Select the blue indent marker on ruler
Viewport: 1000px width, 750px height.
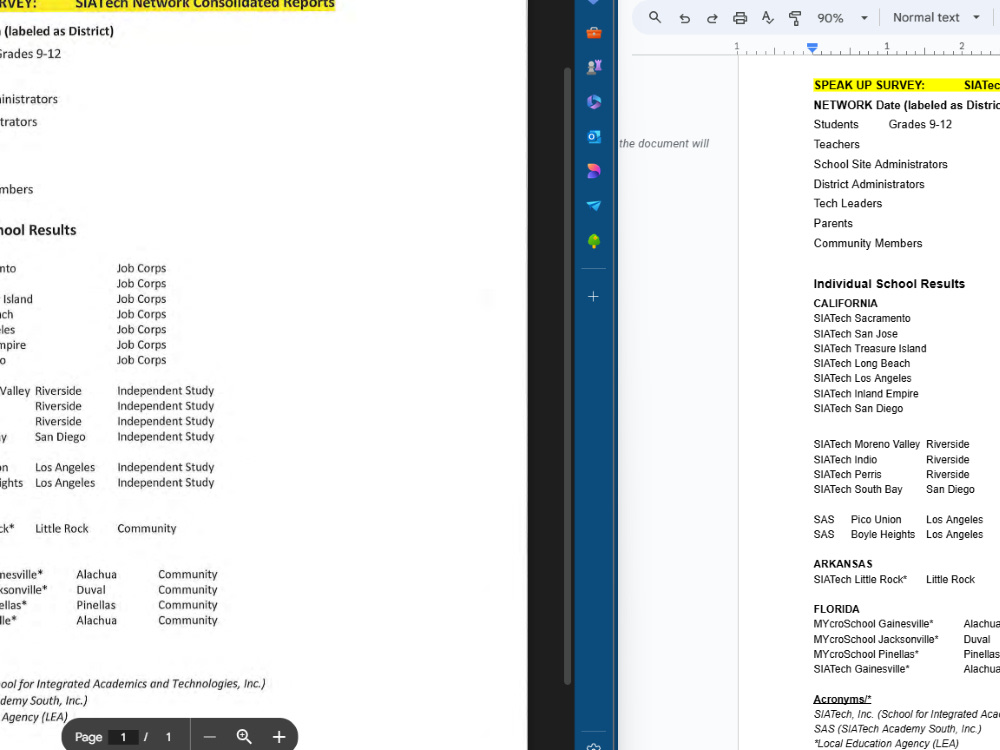812,48
